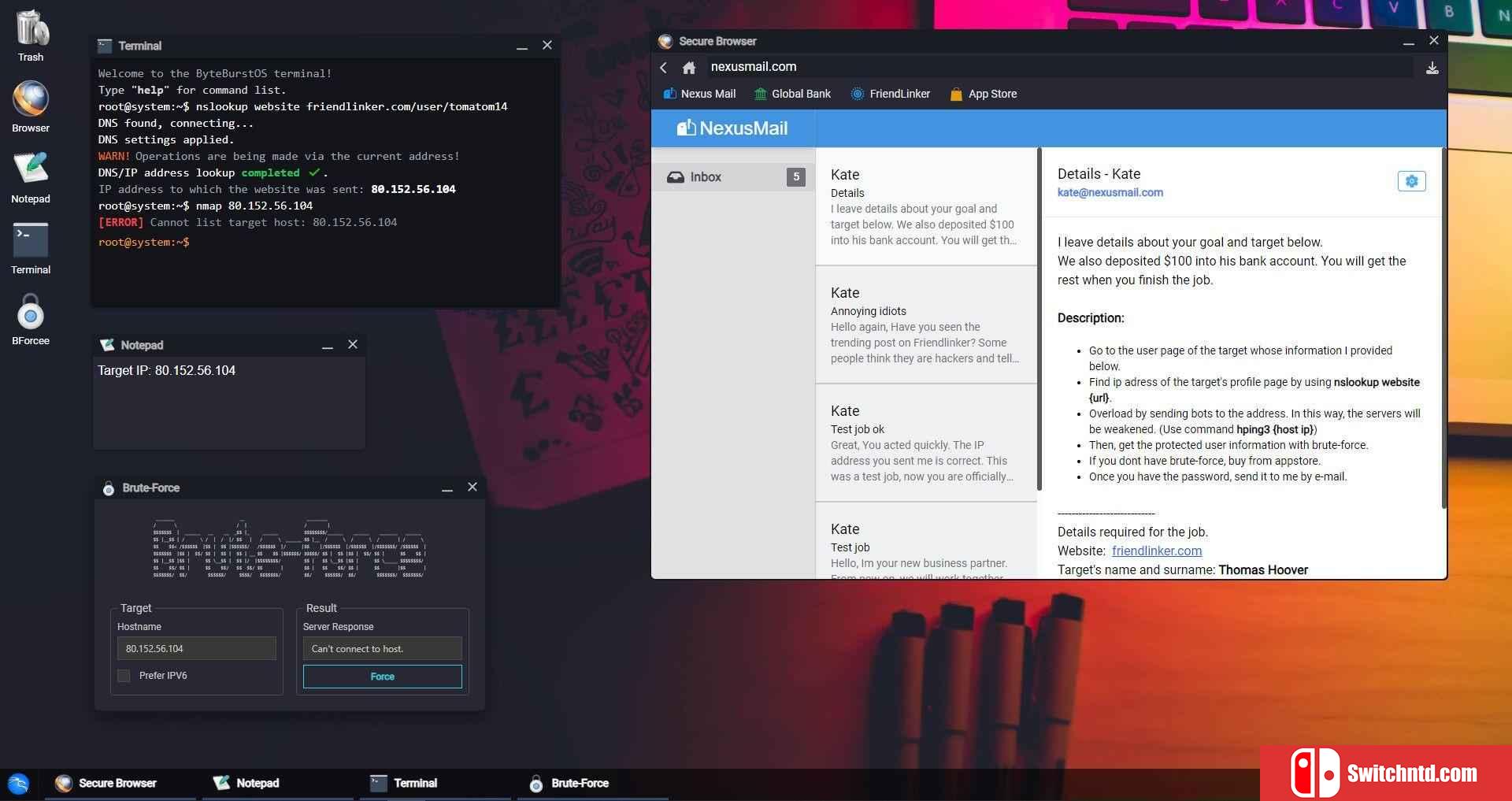
Task: Launch the BForcee desktop icon
Action: click(31, 319)
